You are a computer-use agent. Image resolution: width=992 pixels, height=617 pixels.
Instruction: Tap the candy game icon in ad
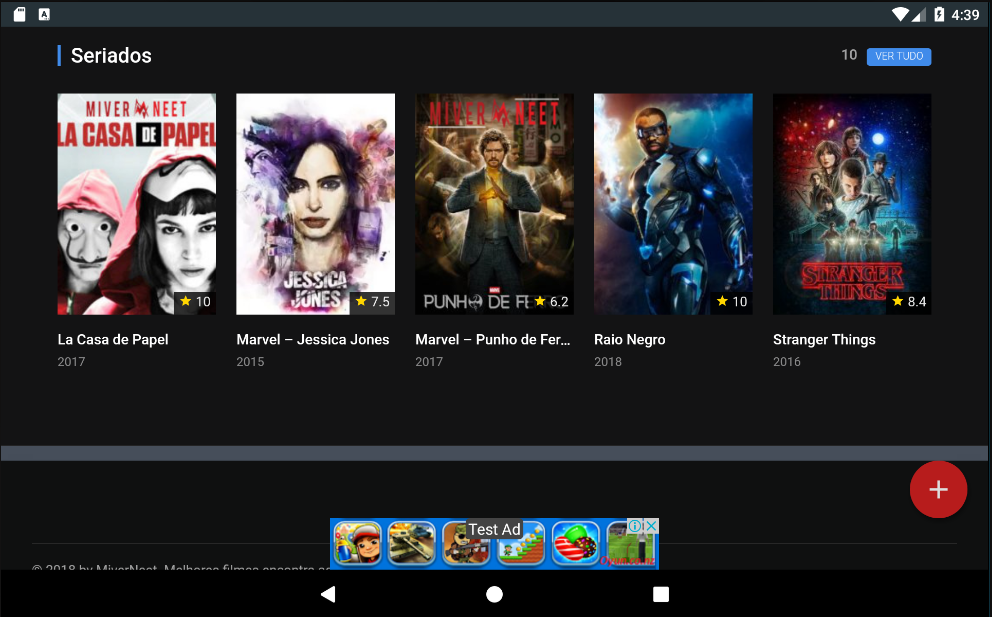575,544
